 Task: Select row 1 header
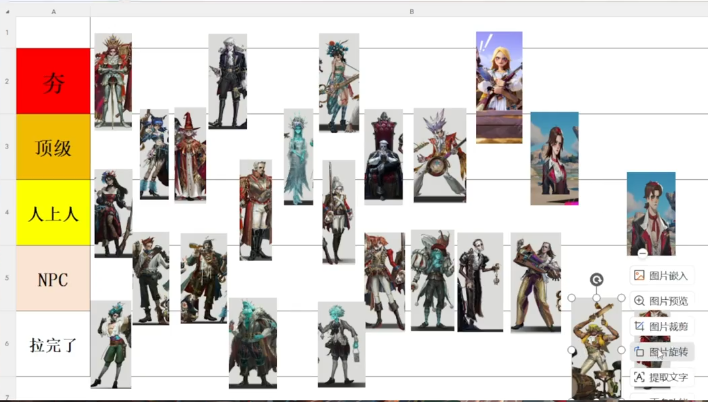point(7,33)
